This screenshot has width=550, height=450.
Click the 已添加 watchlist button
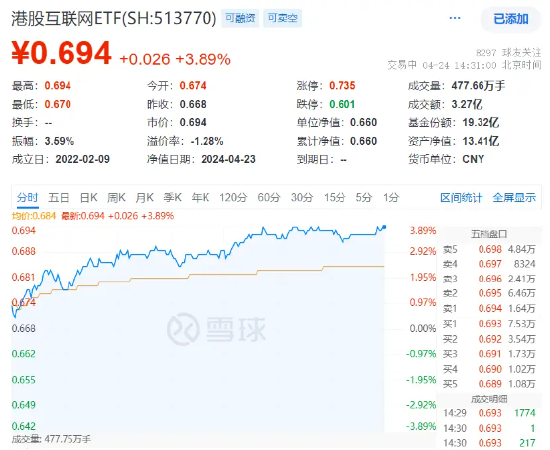click(511, 19)
